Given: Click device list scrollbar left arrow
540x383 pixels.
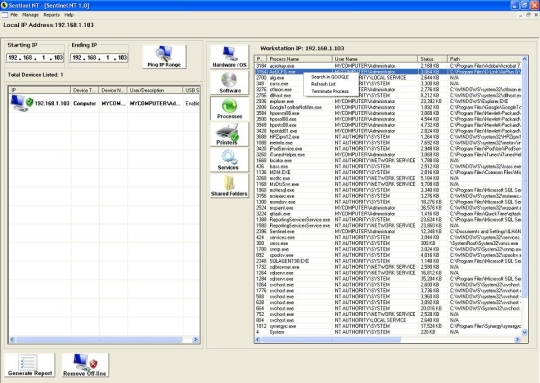Looking at the screenshot, I should (12, 340).
